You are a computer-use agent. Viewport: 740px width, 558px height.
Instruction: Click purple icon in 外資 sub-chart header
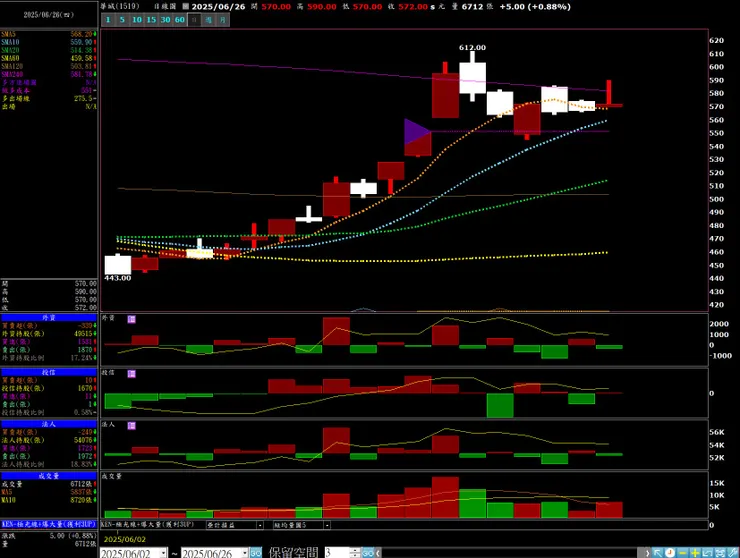pyautogui.click(x=132, y=320)
